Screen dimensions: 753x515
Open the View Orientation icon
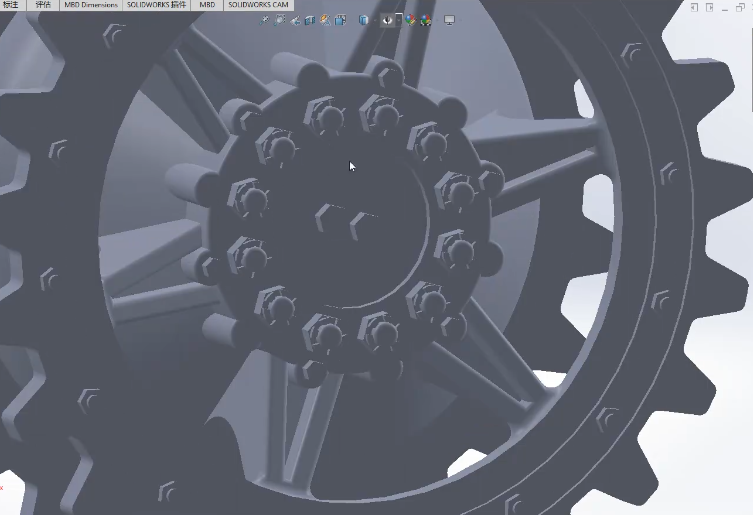340,20
